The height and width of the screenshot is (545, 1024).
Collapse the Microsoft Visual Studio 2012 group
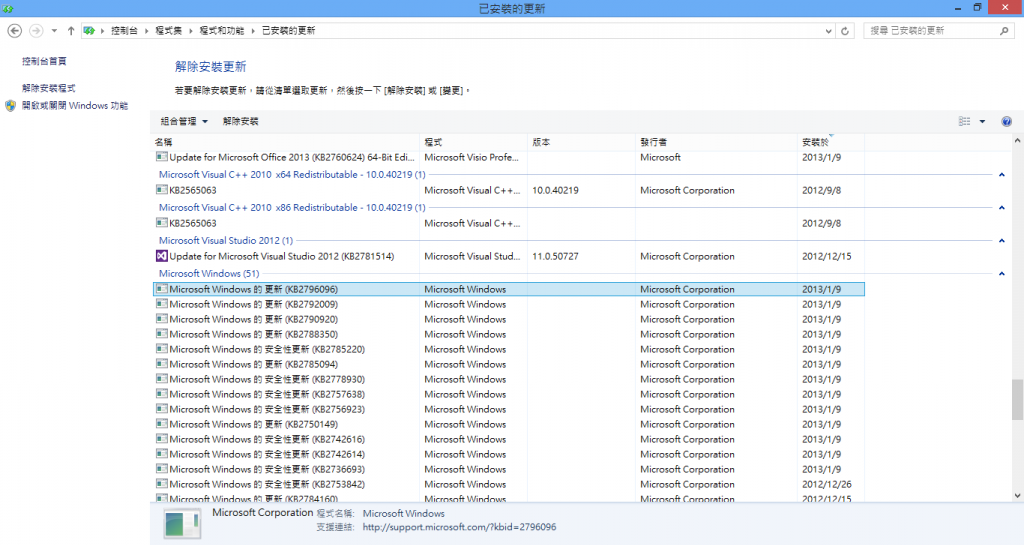[x=1001, y=241]
